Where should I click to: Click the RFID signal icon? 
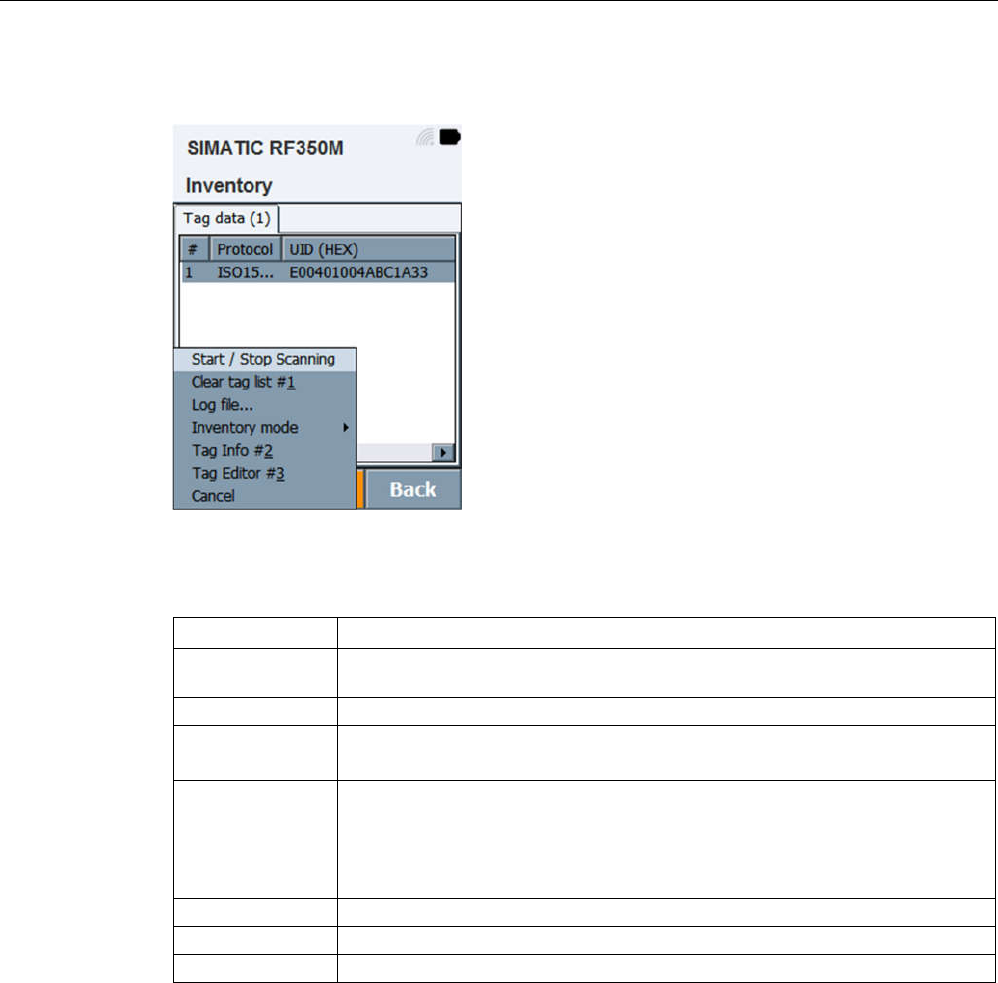click(425, 137)
